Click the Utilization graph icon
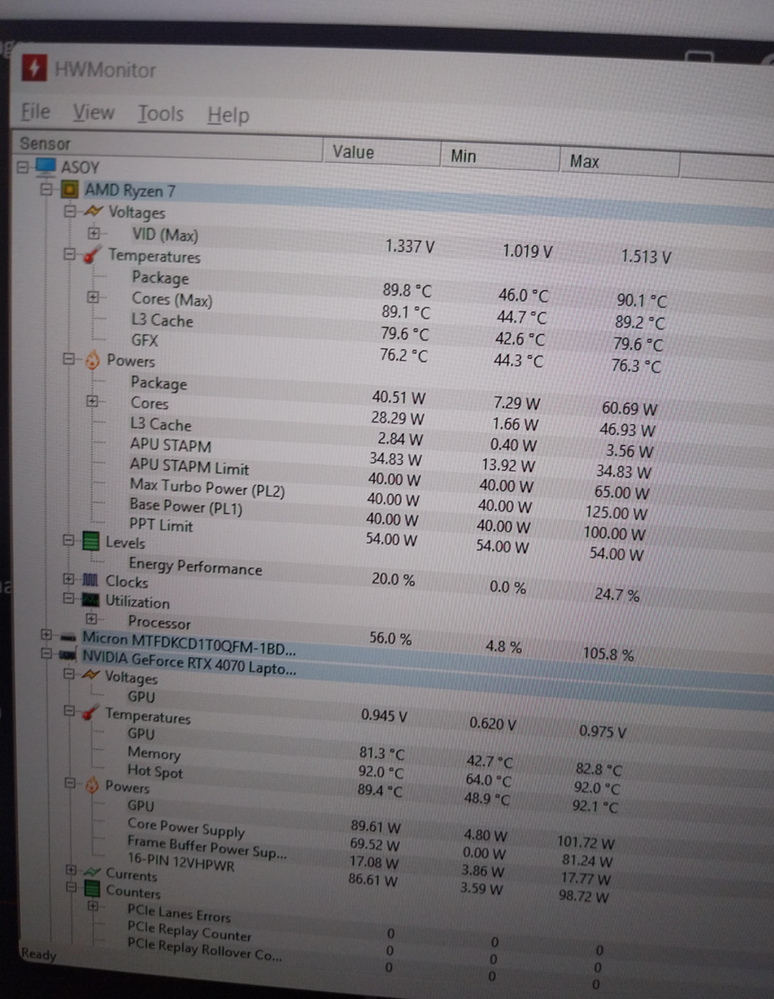This screenshot has width=774, height=999. coord(90,600)
